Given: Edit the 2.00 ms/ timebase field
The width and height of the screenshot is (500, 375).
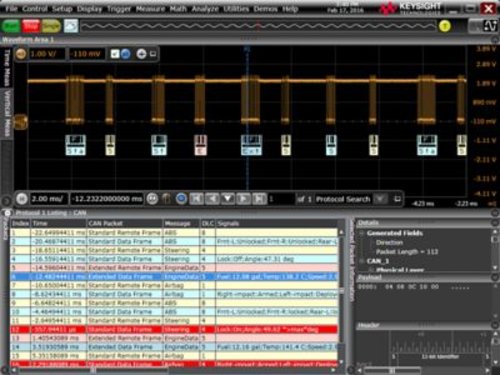Looking at the screenshot, I should click(48, 199).
